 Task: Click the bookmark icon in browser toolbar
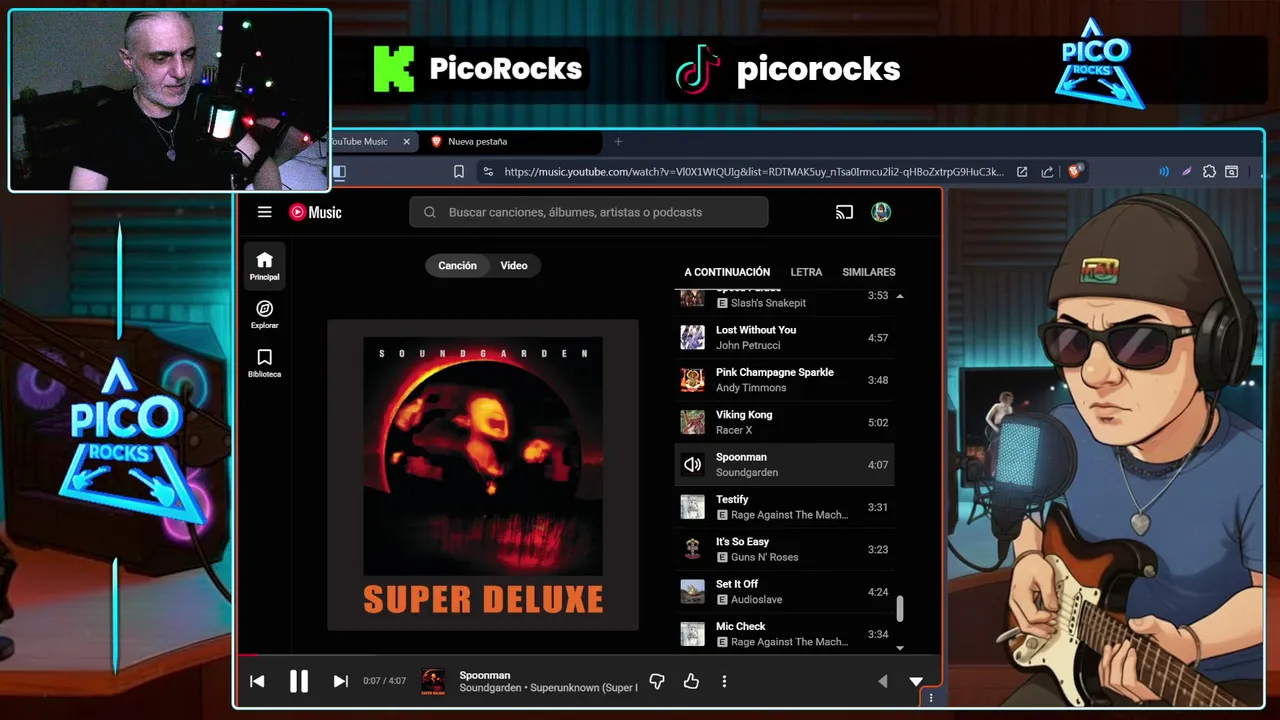click(x=459, y=171)
